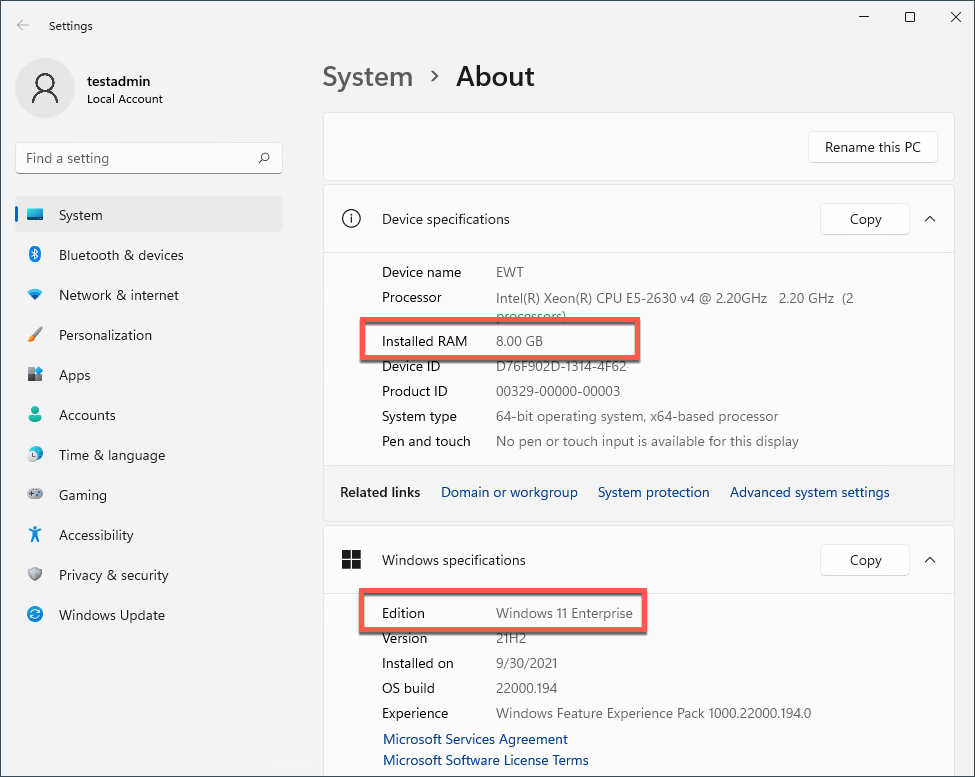Open Microsoft Services Agreement link

pyautogui.click(x=475, y=739)
